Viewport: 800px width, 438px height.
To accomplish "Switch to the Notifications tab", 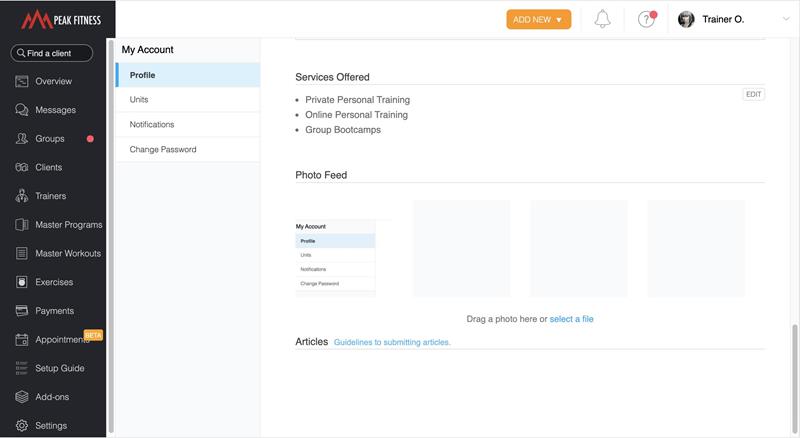I will click(x=152, y=125).
